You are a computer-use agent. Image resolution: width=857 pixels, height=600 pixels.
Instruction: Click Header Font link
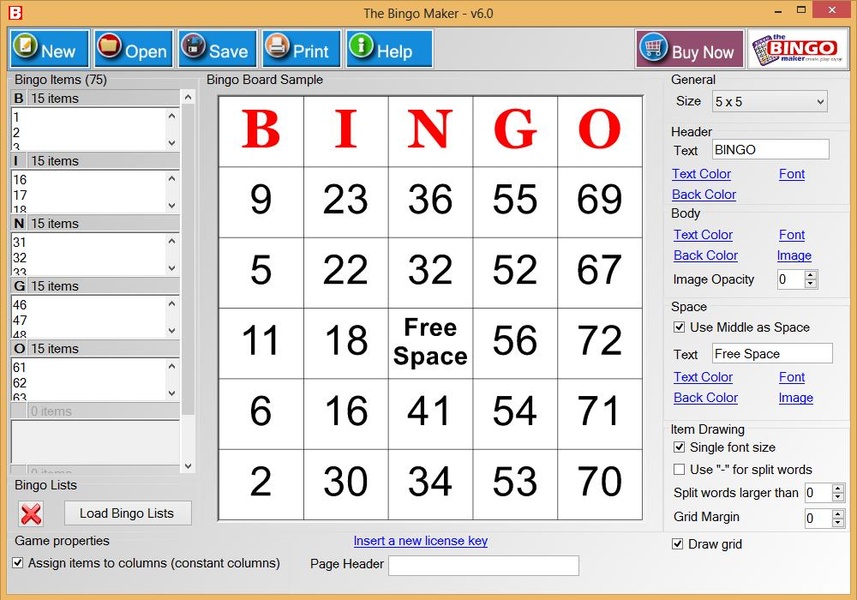791,174
